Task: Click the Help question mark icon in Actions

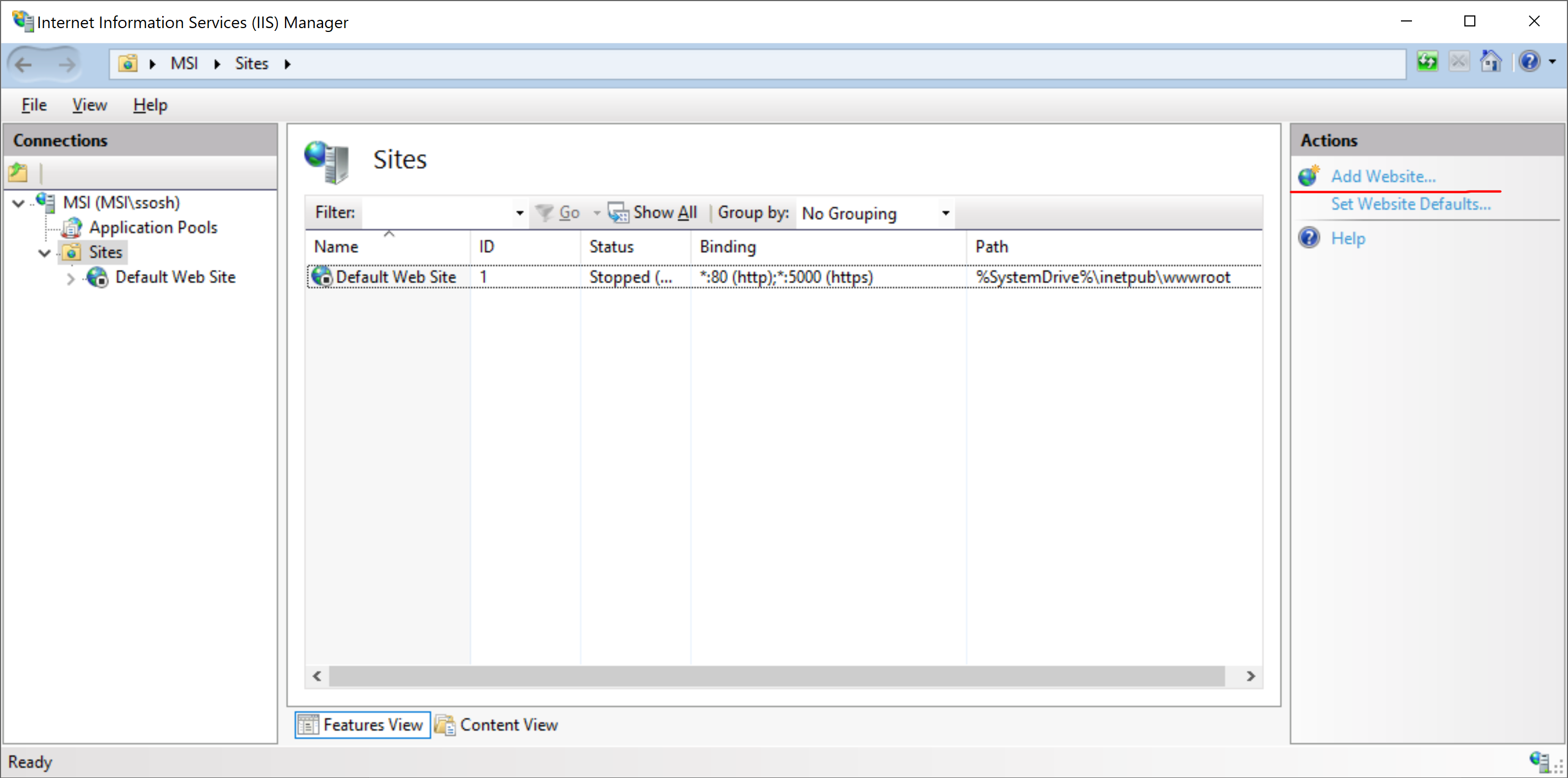Action: point(1309,237)
